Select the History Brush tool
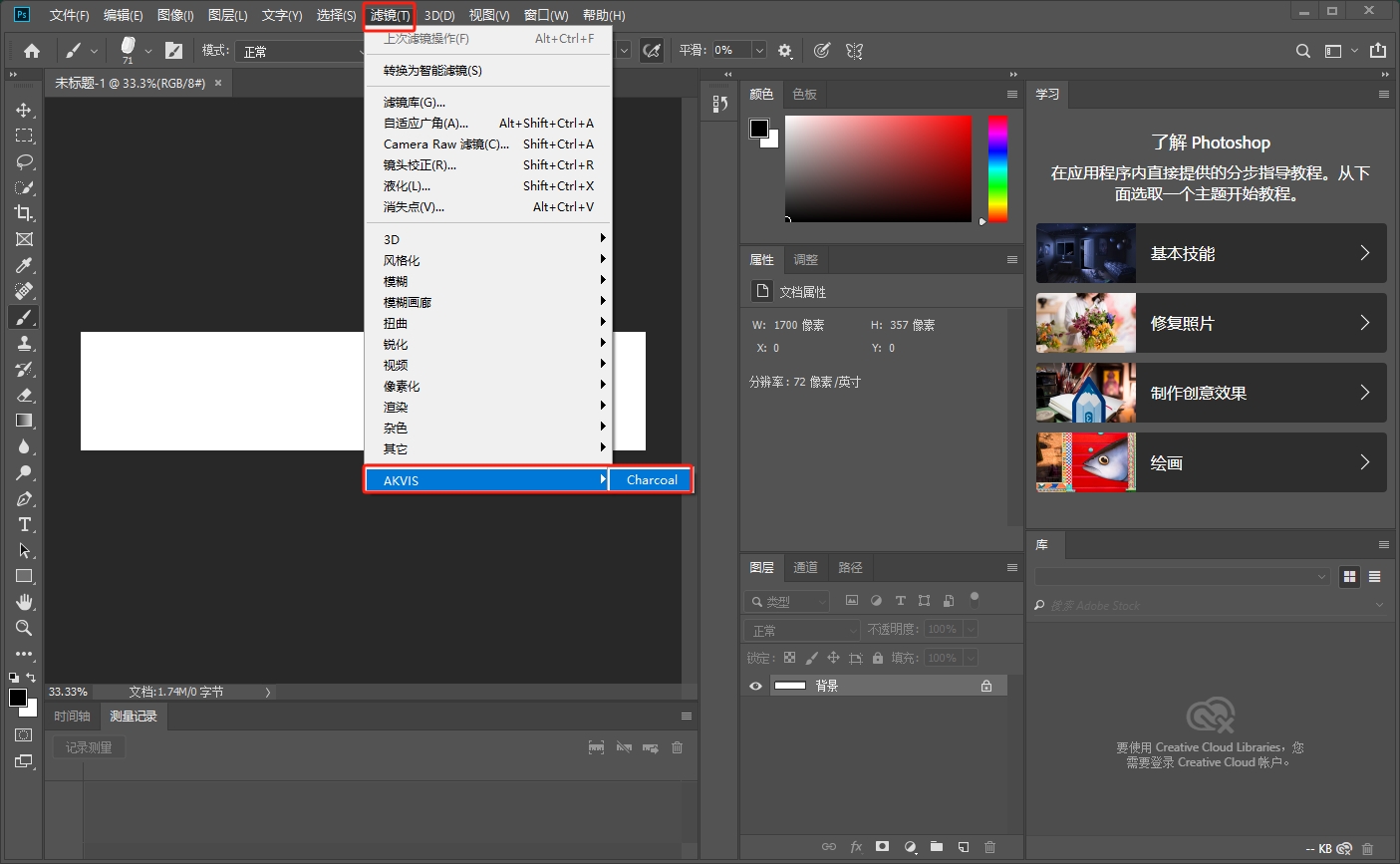This screenshot has height=864, width=1400. tap(24, 369)
